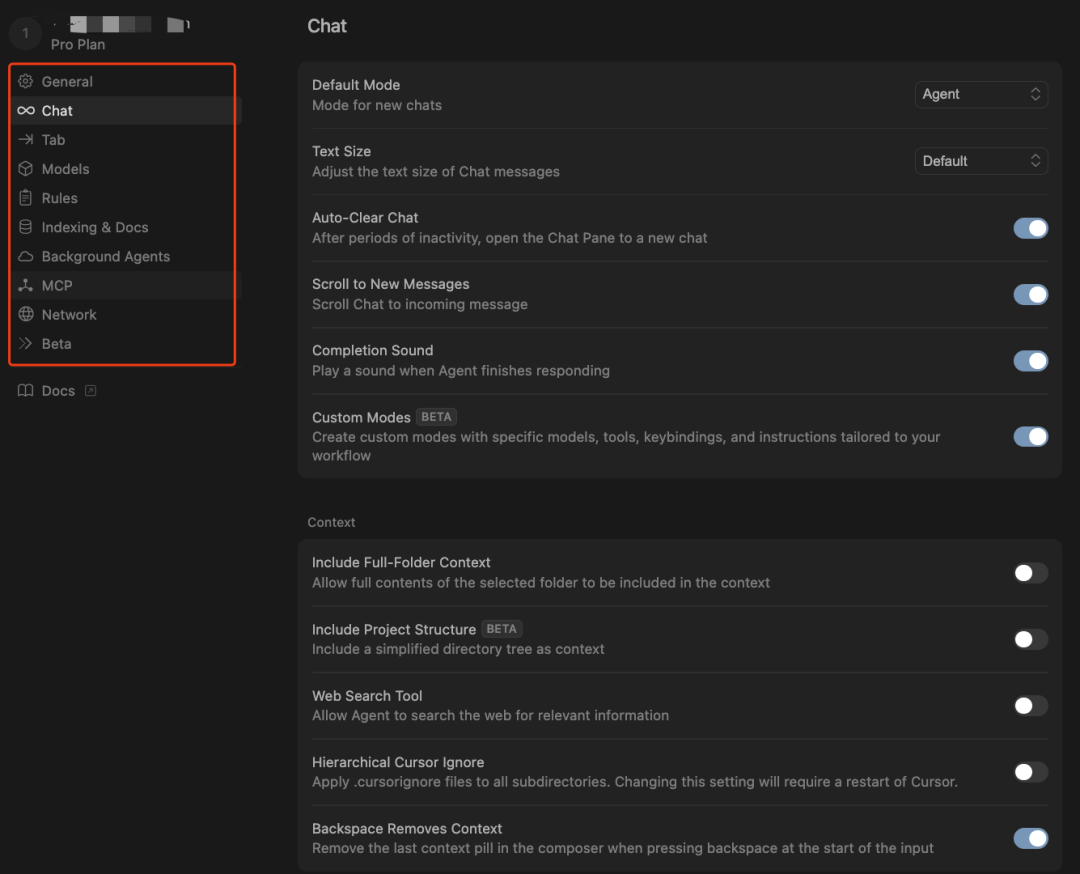The width and height of the screenshot is (1080, 874).
Task: Click the gear icon beside General
Action: (26, 82)
